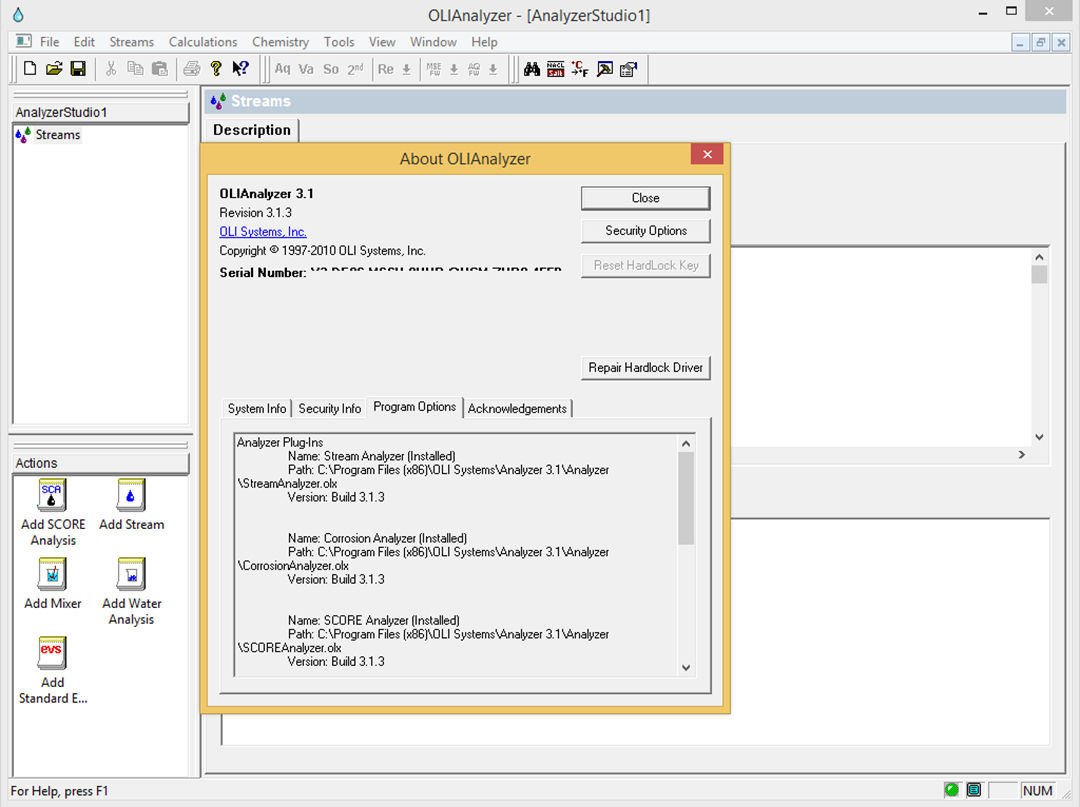Click the plug-ins list scroll up arrow

(685, 443)
